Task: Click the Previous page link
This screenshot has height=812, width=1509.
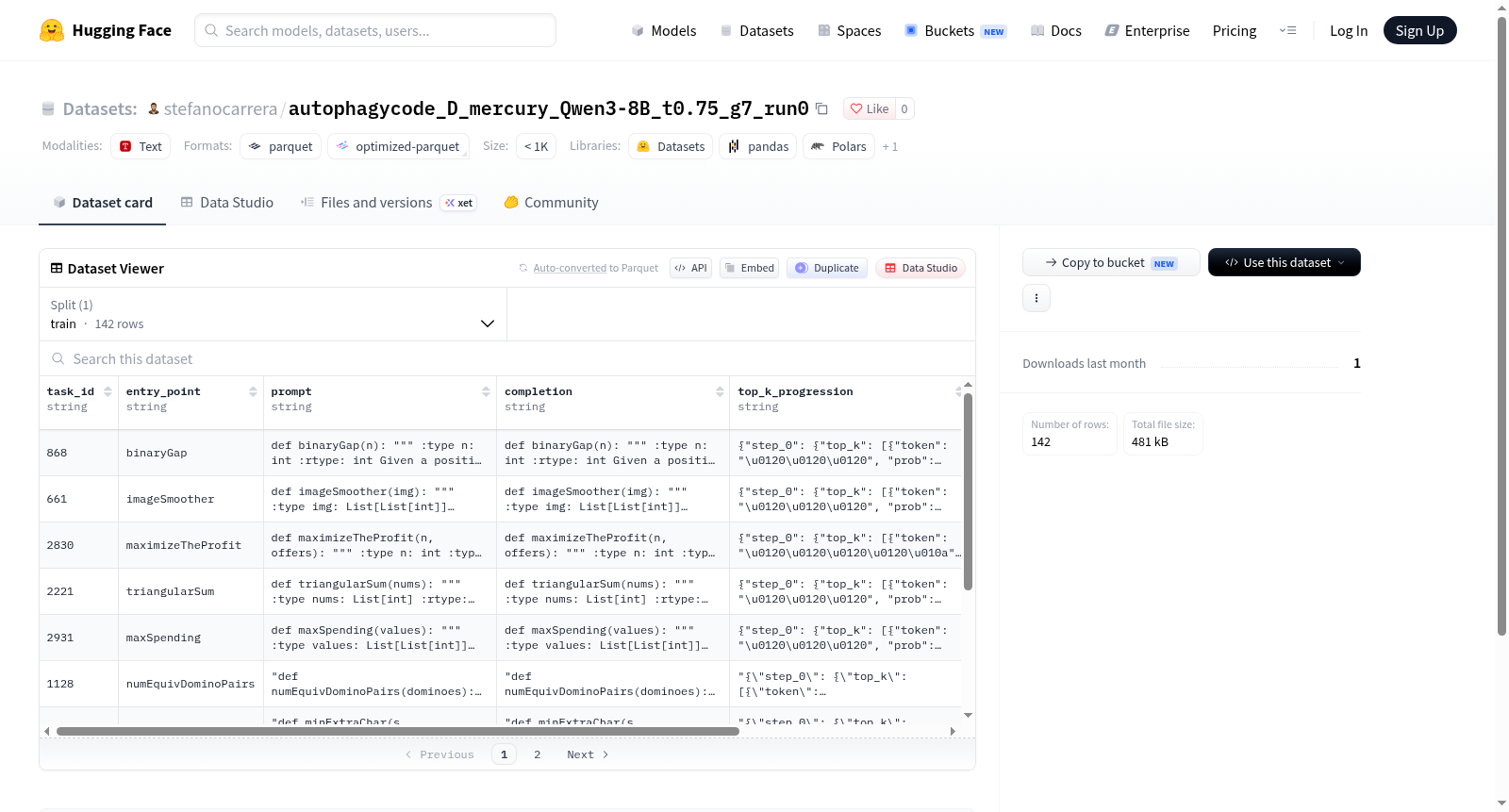Action: 439,754
